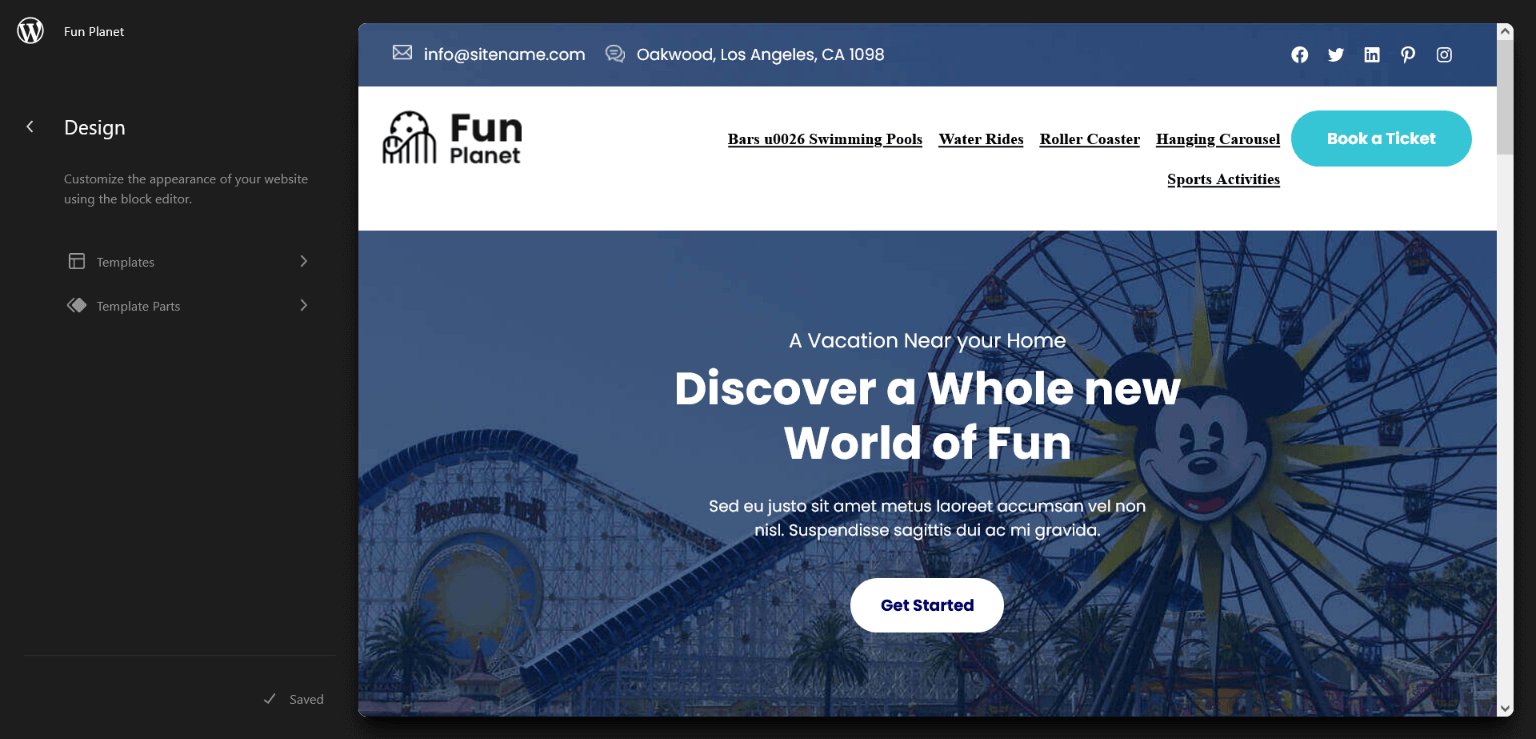1536x739 pixels.
Task: Open the Sports Activities nav link
Action: click(1224, 179)
